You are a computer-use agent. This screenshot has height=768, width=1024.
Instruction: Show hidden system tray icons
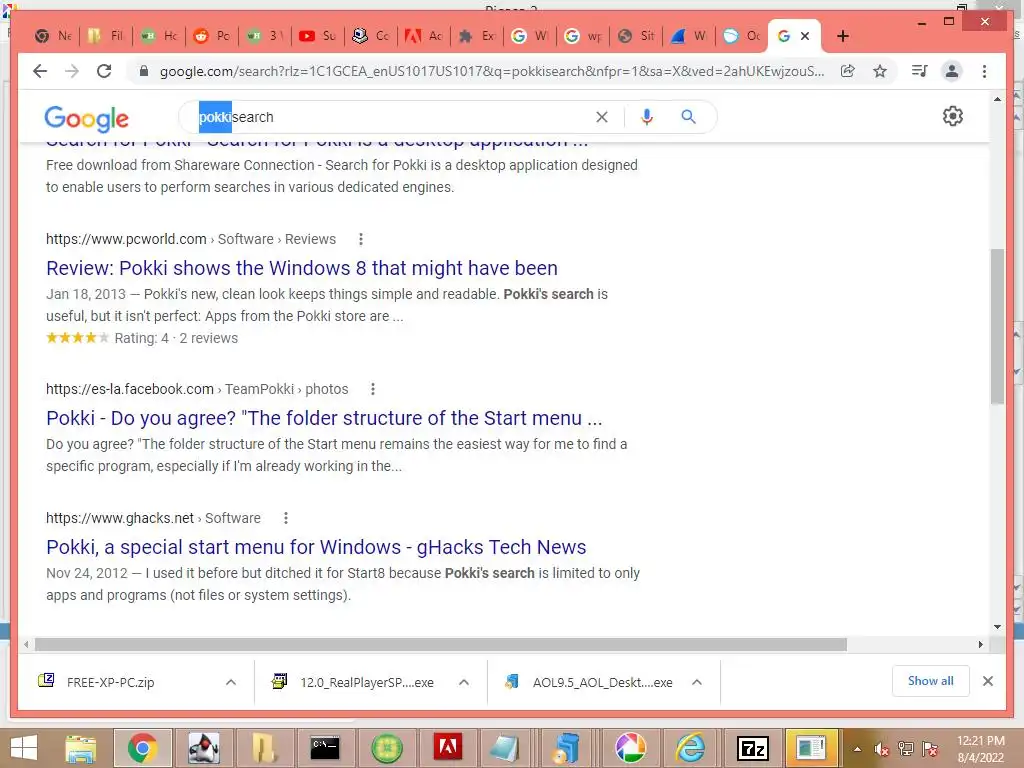857,749
